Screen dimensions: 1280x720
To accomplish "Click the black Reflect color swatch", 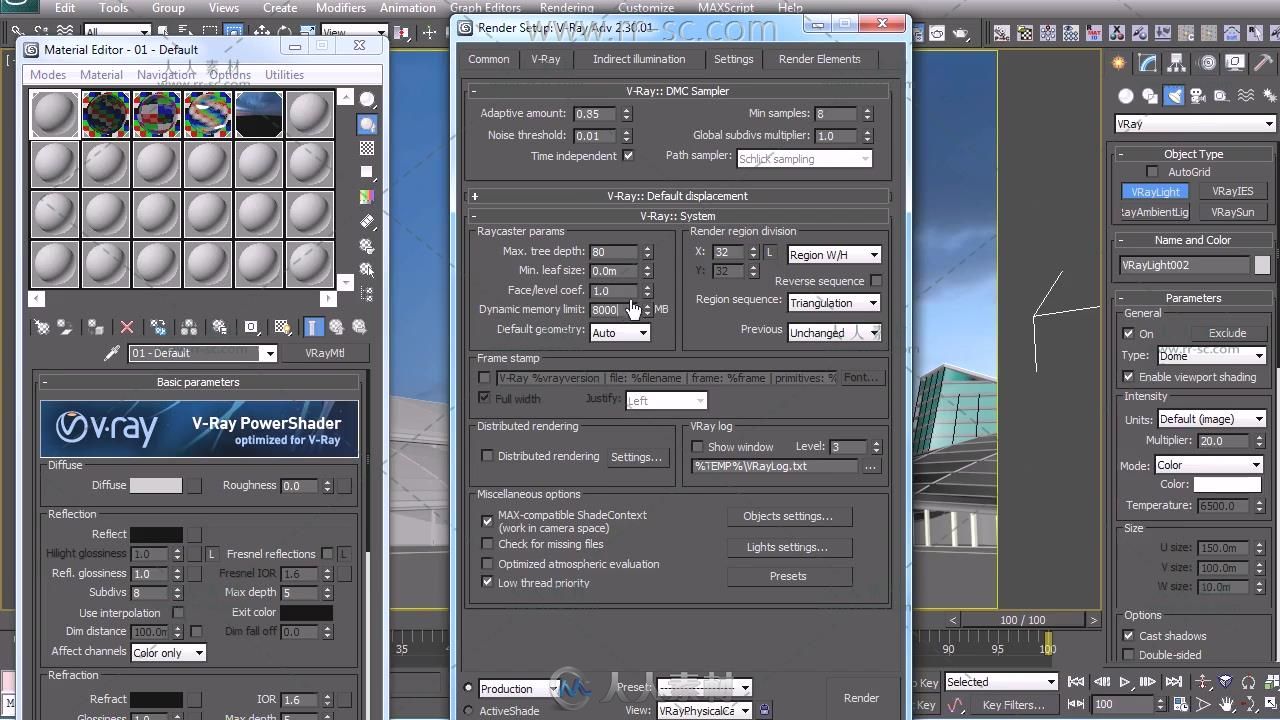I will click(156, 535).
